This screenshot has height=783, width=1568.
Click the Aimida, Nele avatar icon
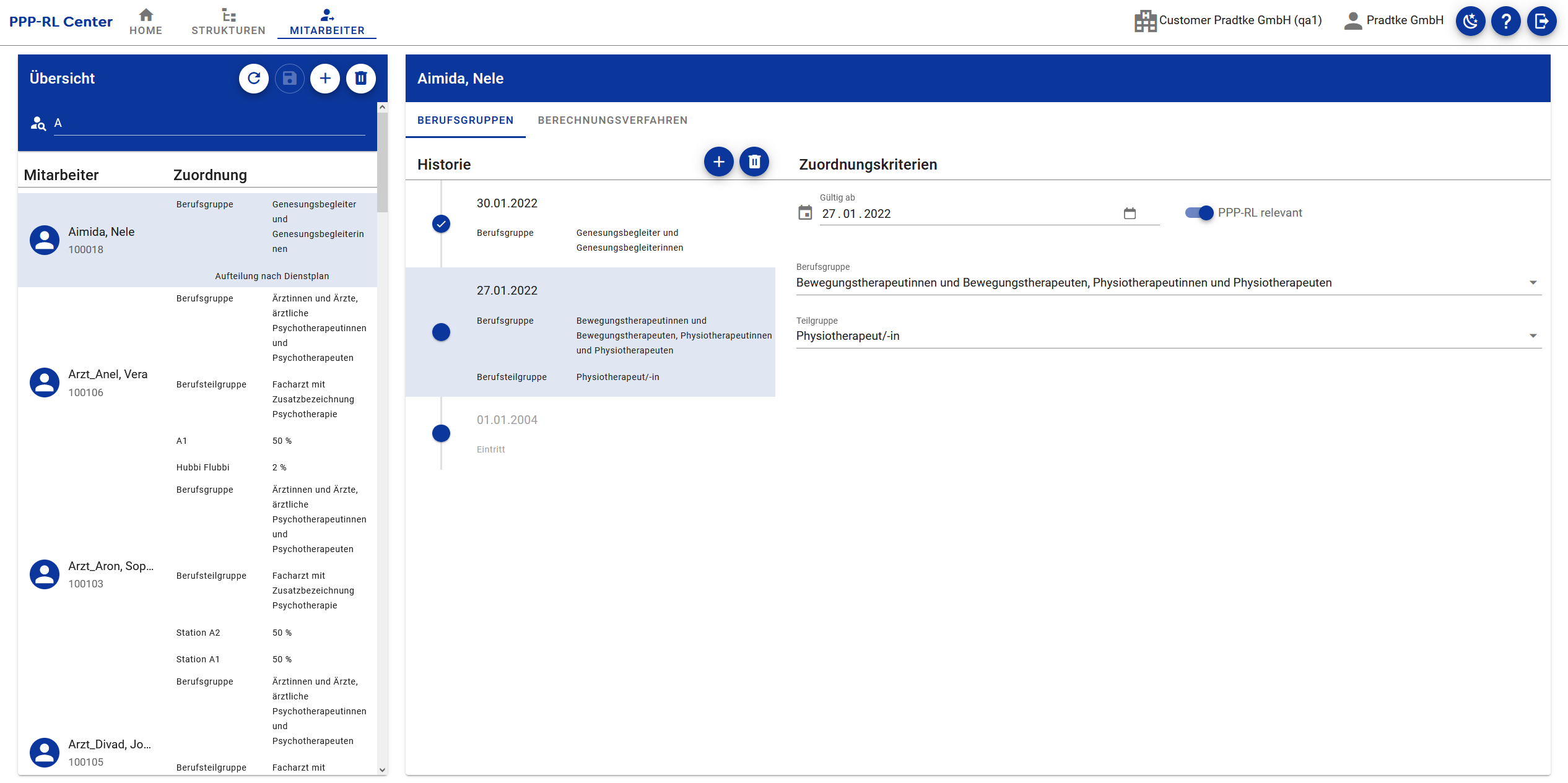pos(45,240)
